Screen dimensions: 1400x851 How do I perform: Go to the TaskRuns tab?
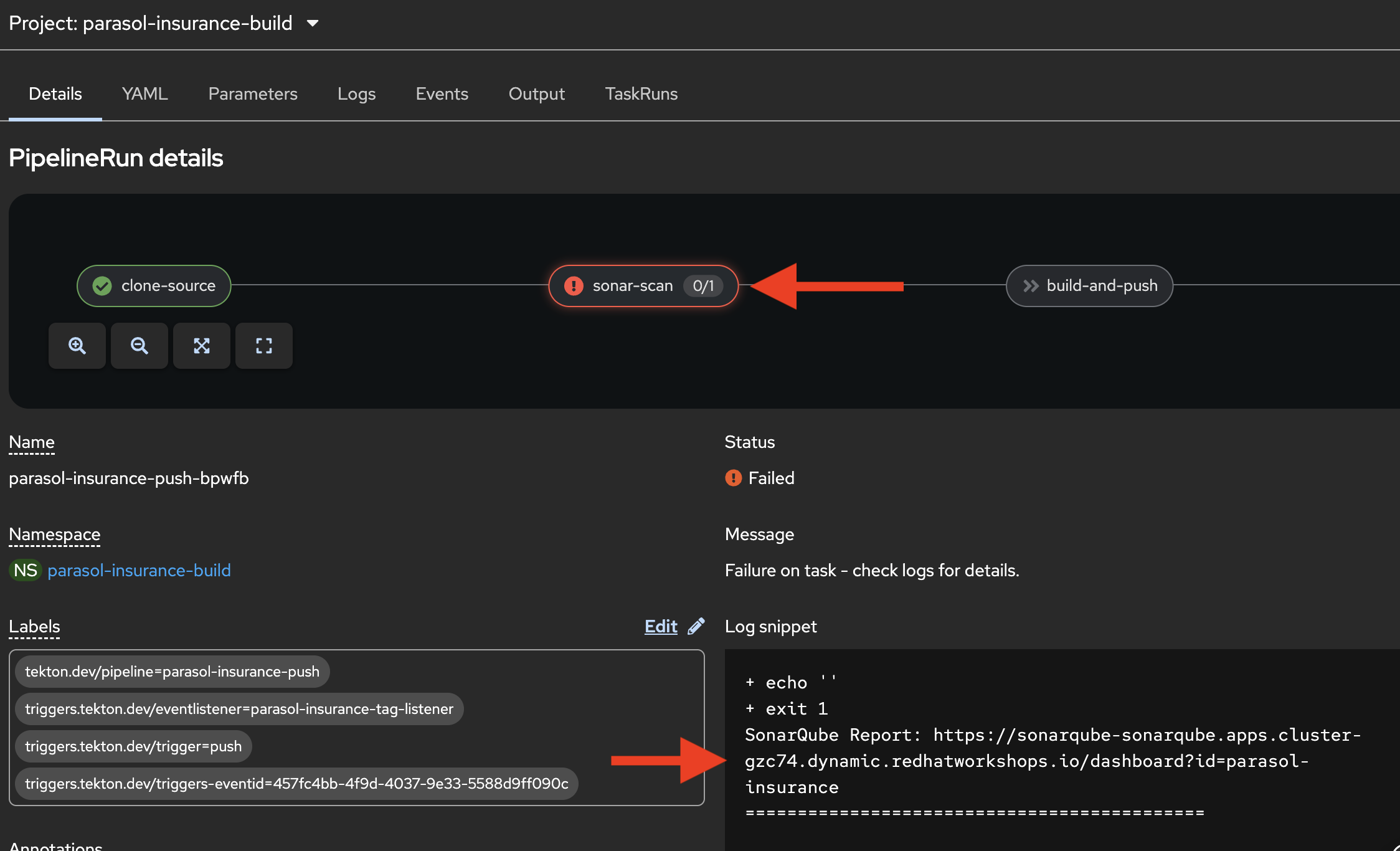coord(641,94)
